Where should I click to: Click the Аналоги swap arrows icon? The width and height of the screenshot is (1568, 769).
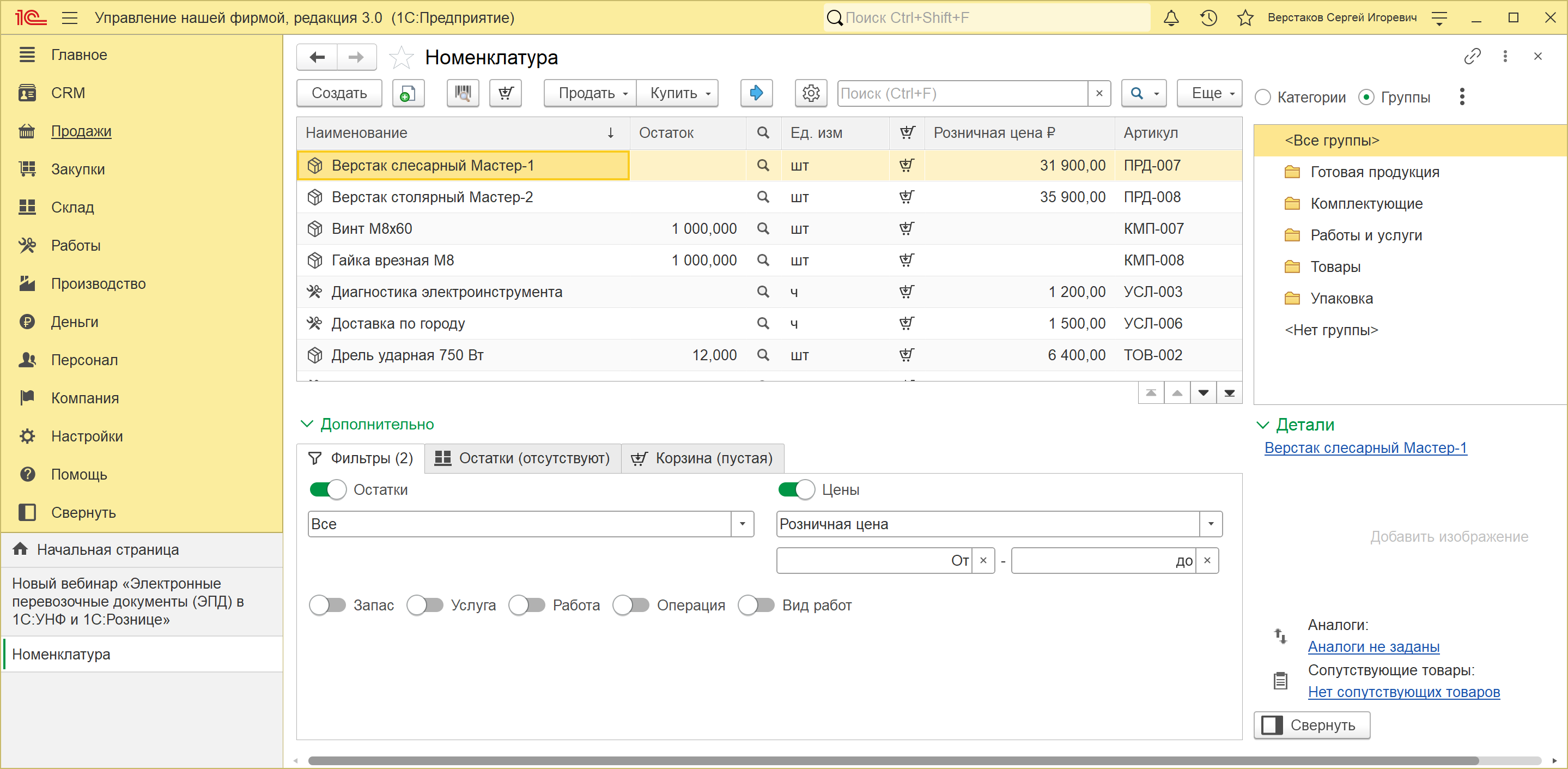click(x=1280, y=636)
